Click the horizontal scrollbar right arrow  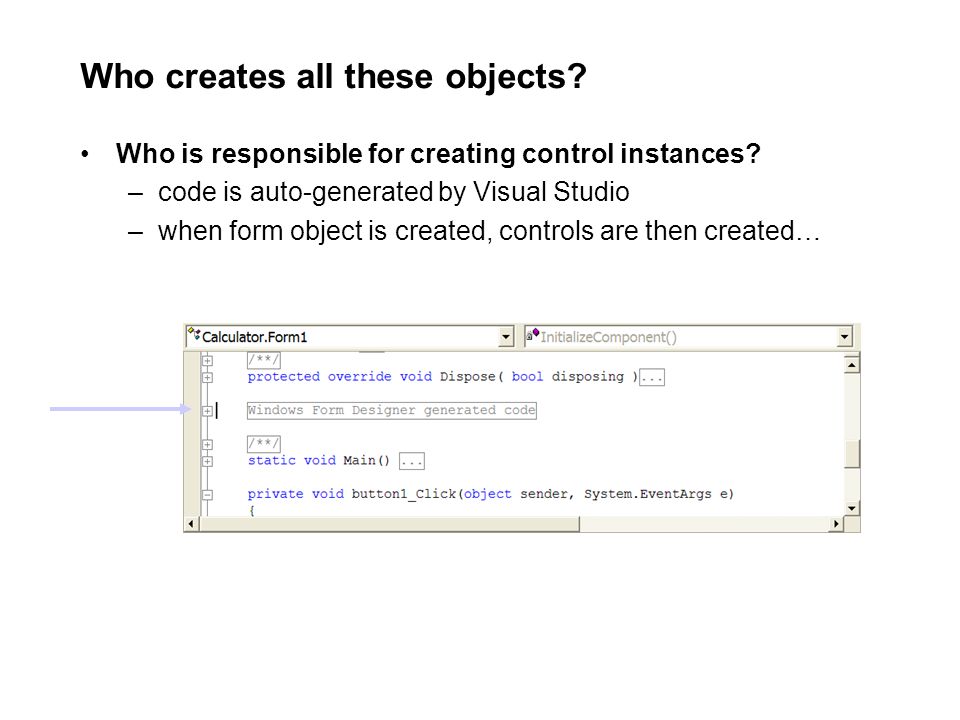[x=836, y=523]
